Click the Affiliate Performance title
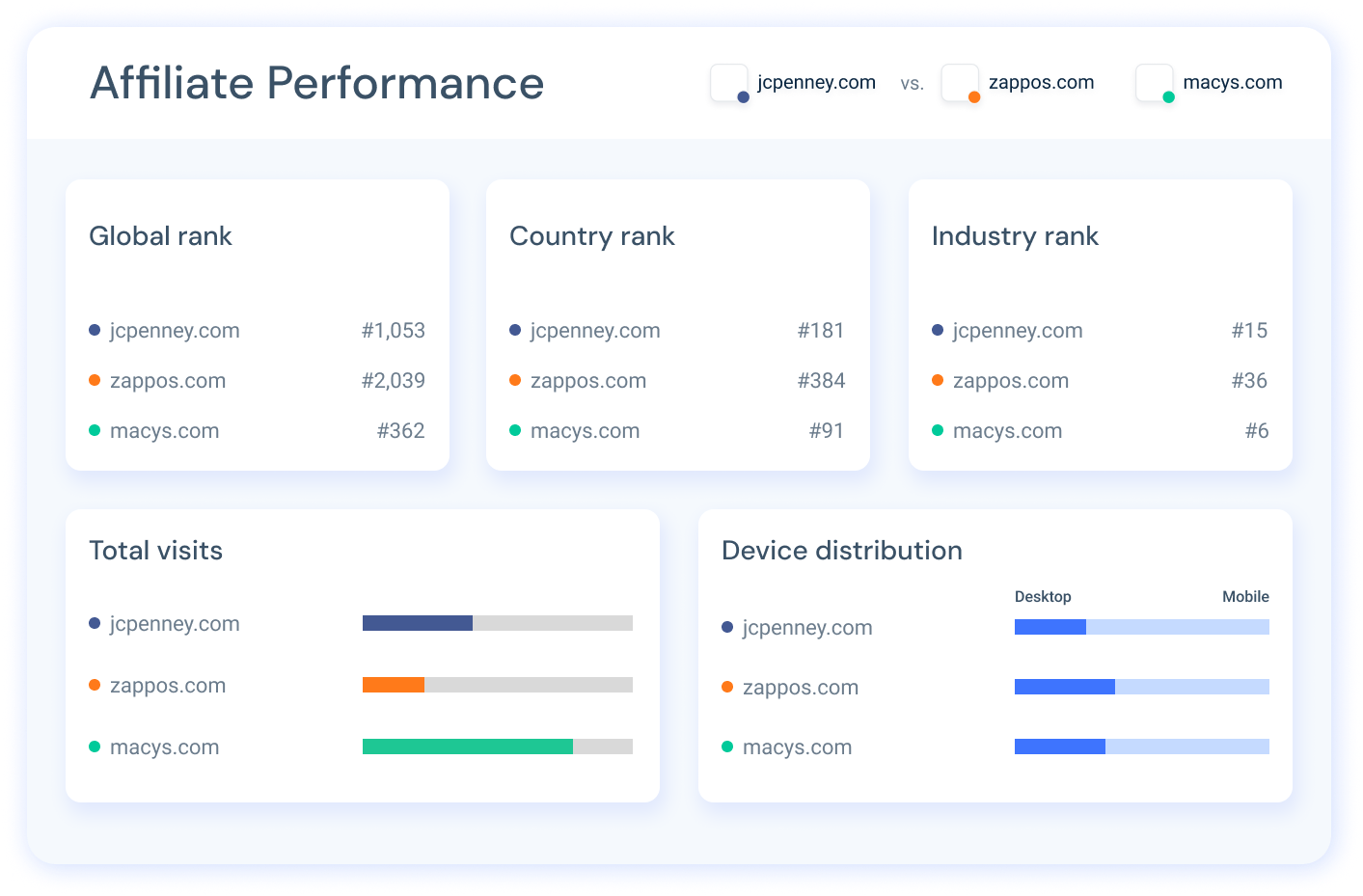Screen dimensions: 1363x896 (x=317, y=83)
